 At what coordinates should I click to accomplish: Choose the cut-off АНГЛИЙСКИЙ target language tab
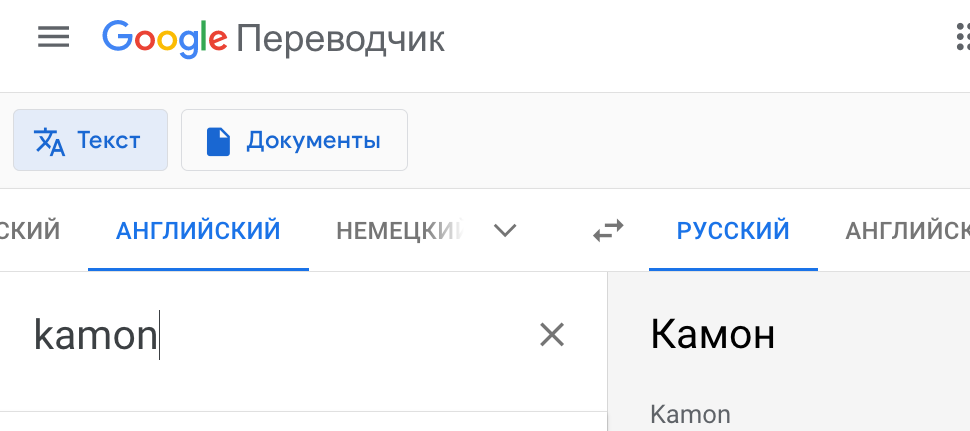tap(906, 231)
